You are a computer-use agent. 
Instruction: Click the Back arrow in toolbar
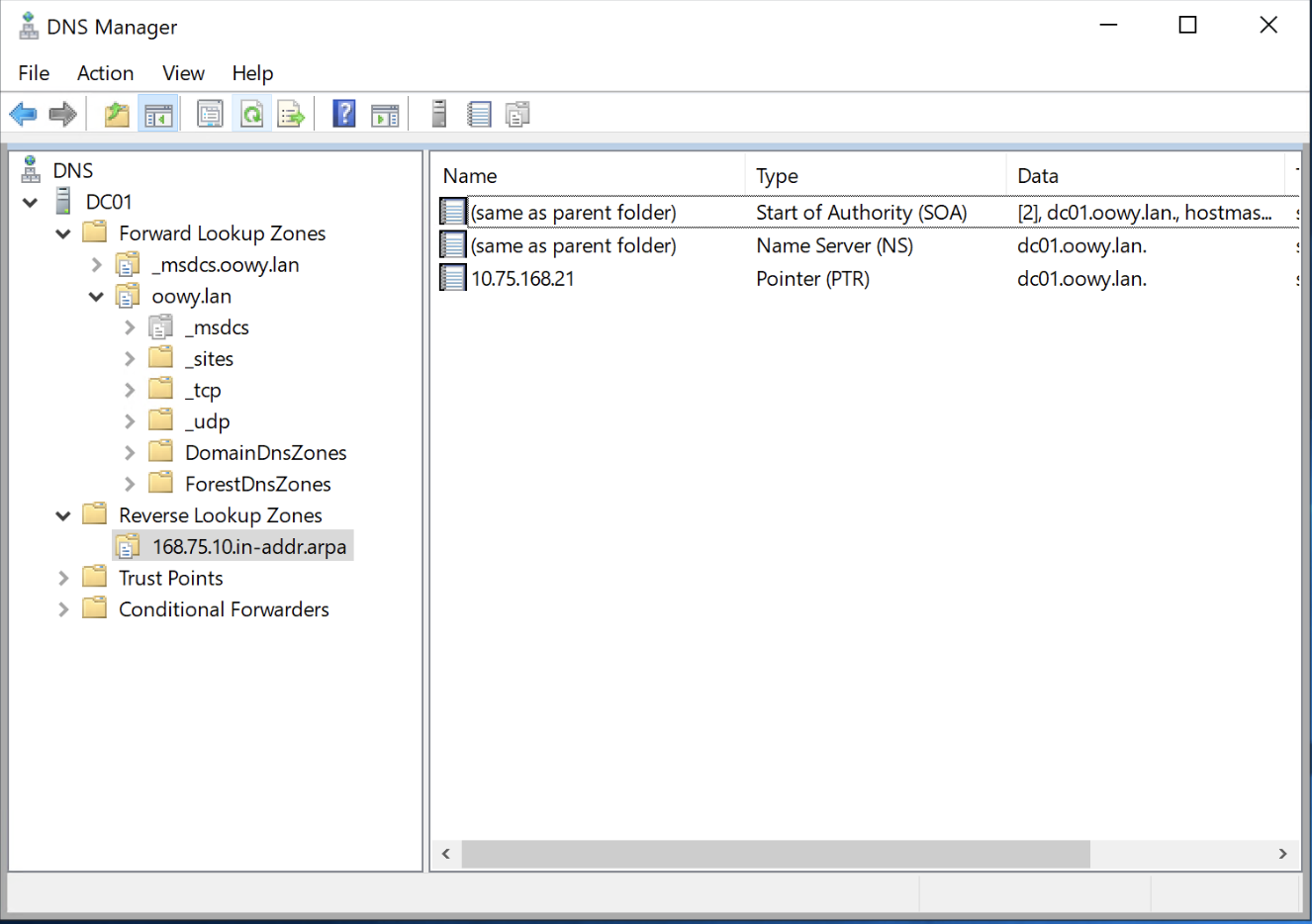click(23, 115)
